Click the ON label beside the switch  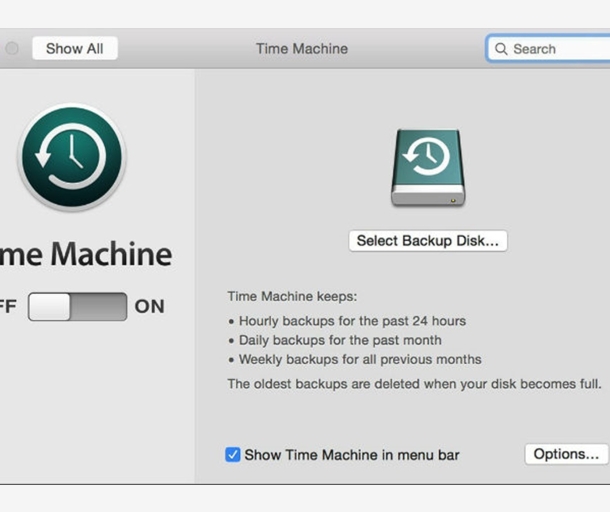[149, 307]
